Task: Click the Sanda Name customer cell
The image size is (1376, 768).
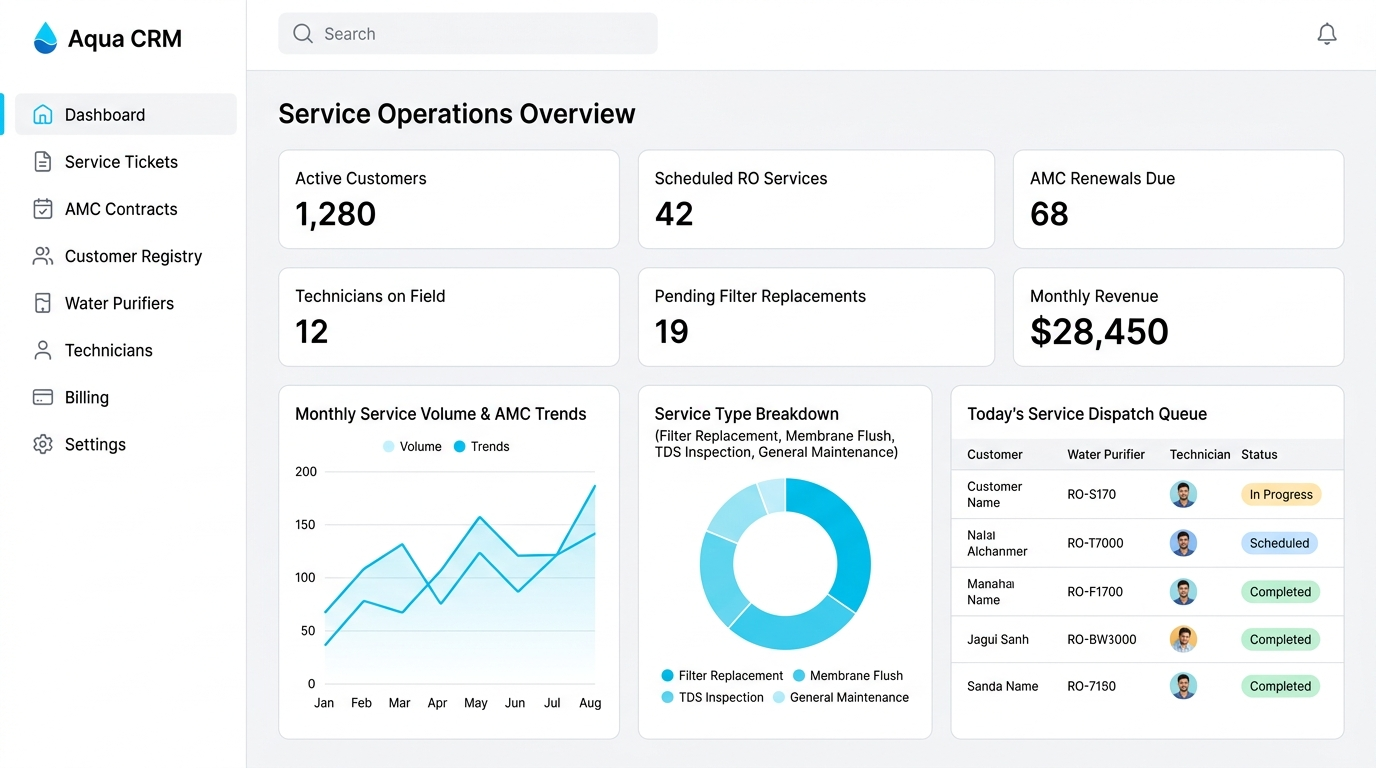Action: [x=1002, y=686]
